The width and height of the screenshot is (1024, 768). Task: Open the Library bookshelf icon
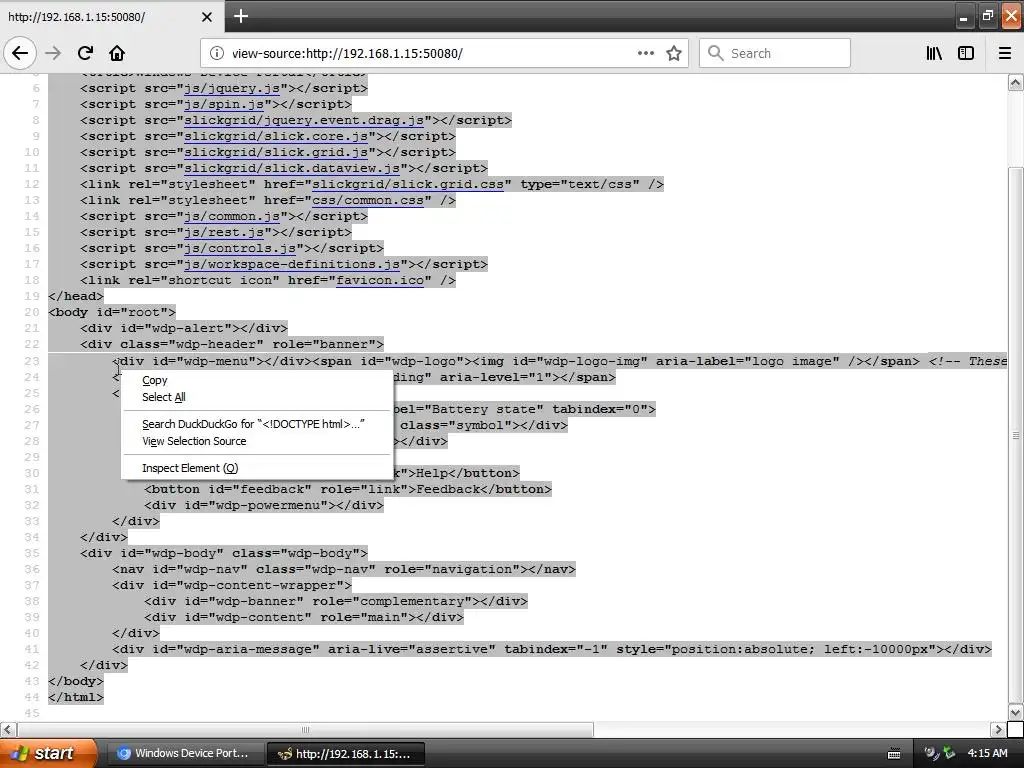point(934,53)
